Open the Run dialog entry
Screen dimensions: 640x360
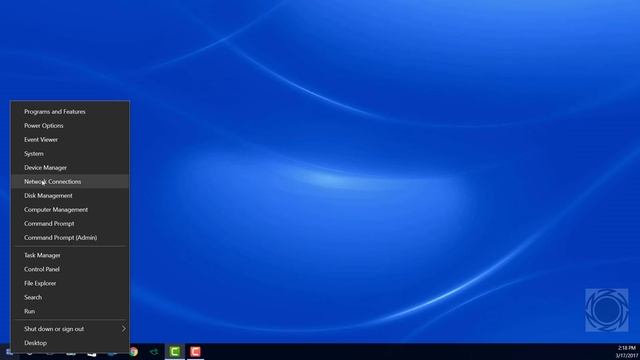click(70, 311)
